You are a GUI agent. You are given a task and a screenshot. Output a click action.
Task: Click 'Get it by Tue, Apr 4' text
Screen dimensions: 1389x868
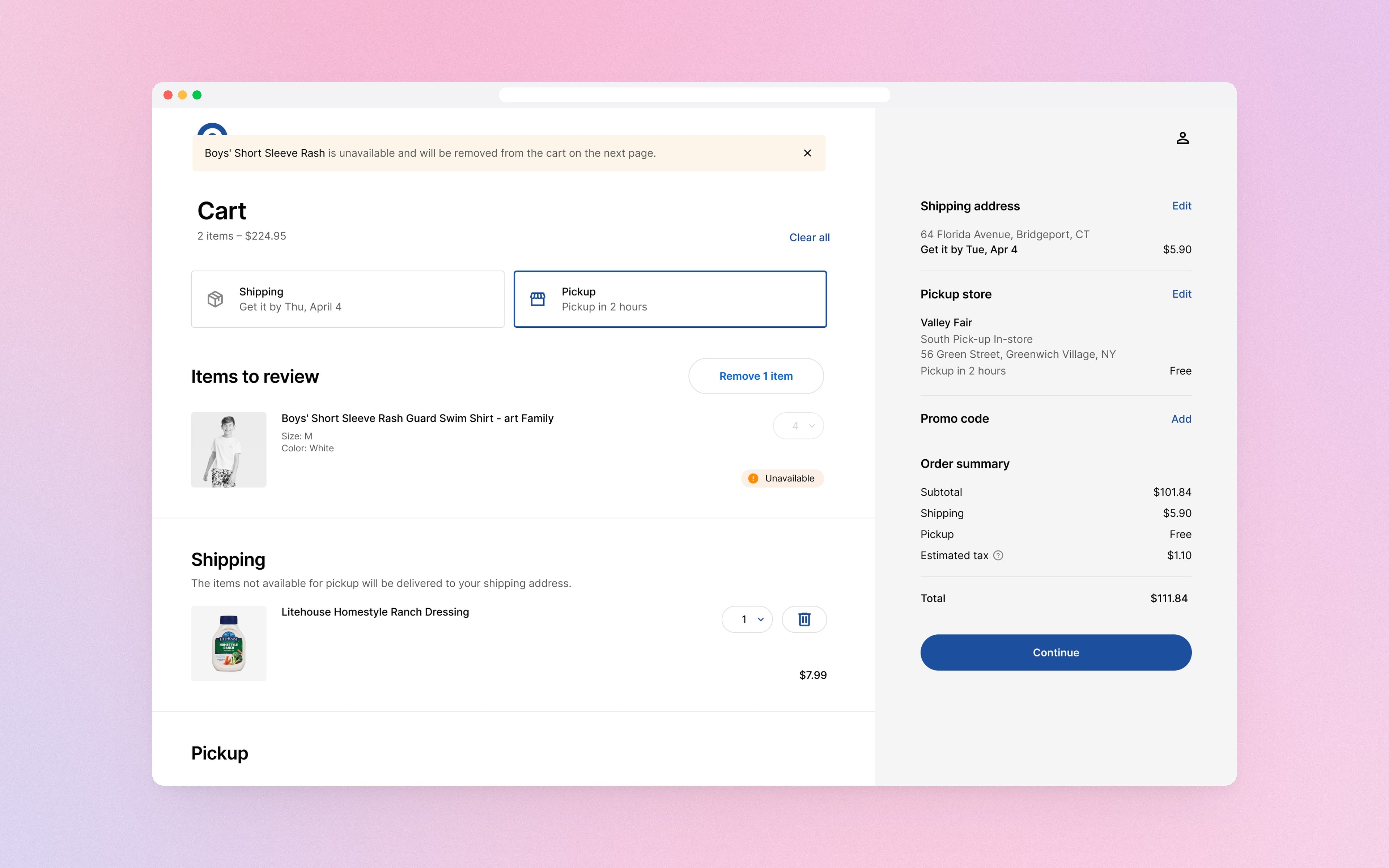pyautogui.click(x=969, y=250)
